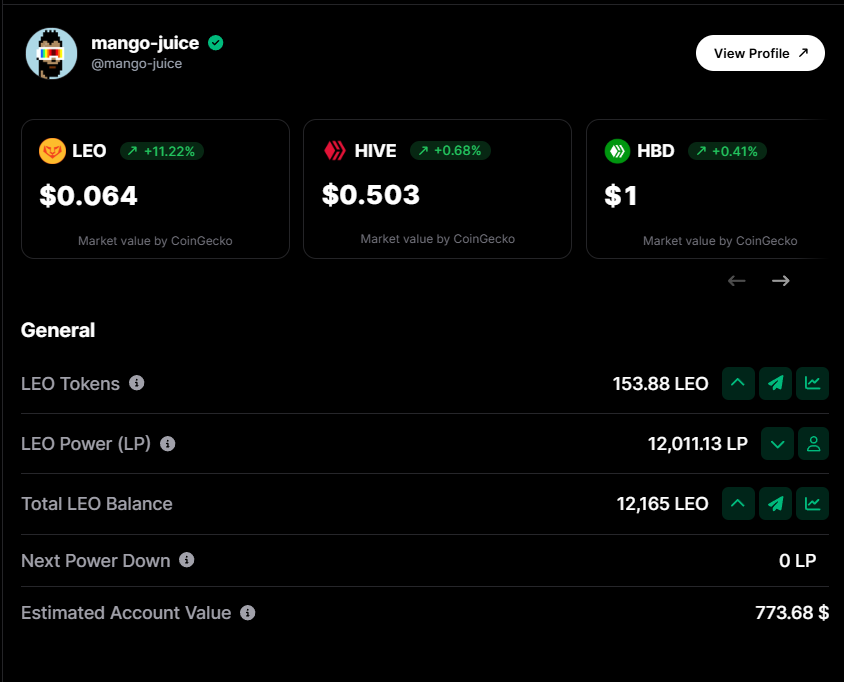Select the @mango-juice handle text
The height and width of the screenshot is (682, 844).
pos(137,64)
